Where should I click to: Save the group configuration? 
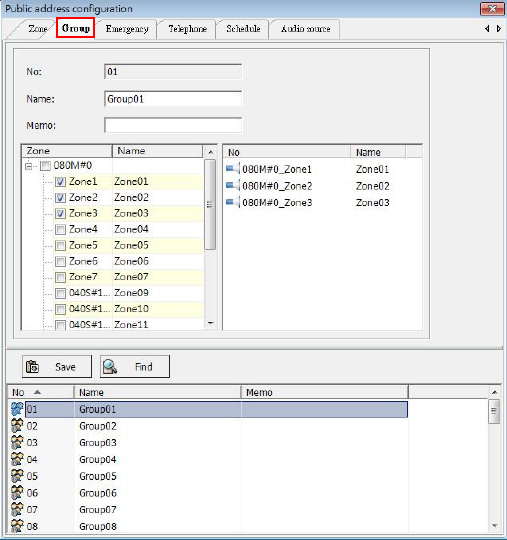coord(57,367)
